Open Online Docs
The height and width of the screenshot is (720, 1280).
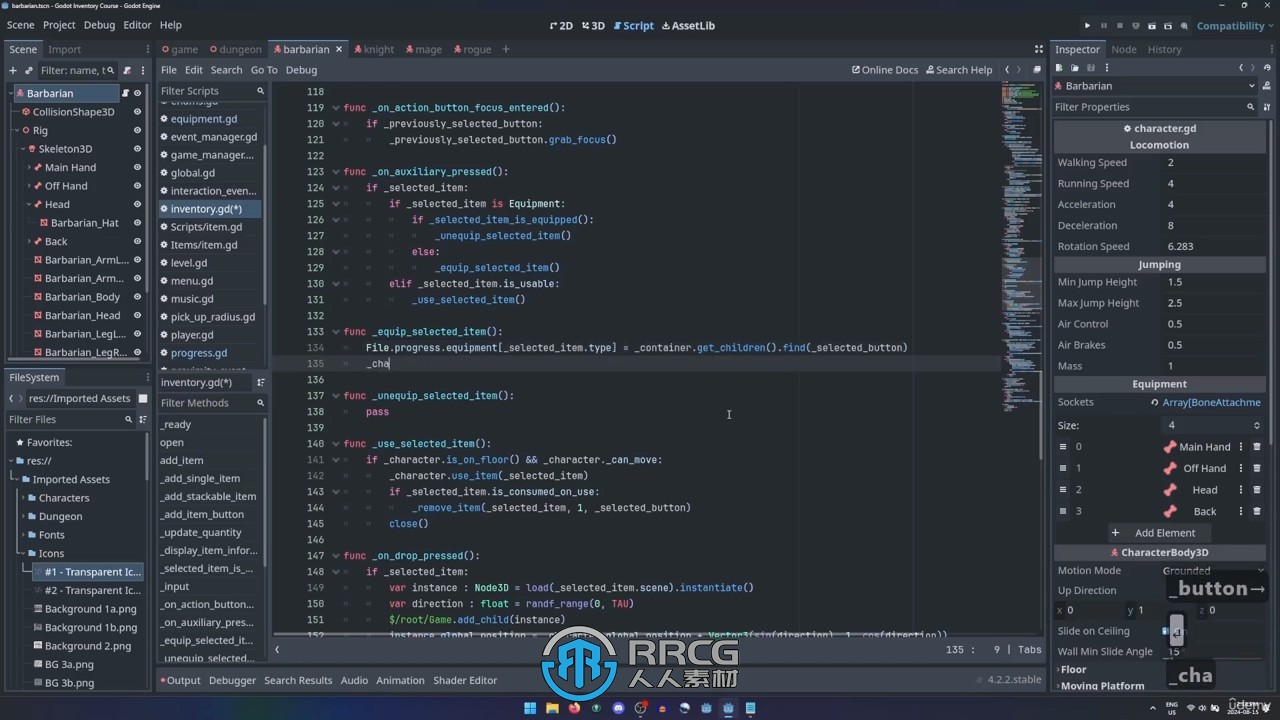pos(884,70)
